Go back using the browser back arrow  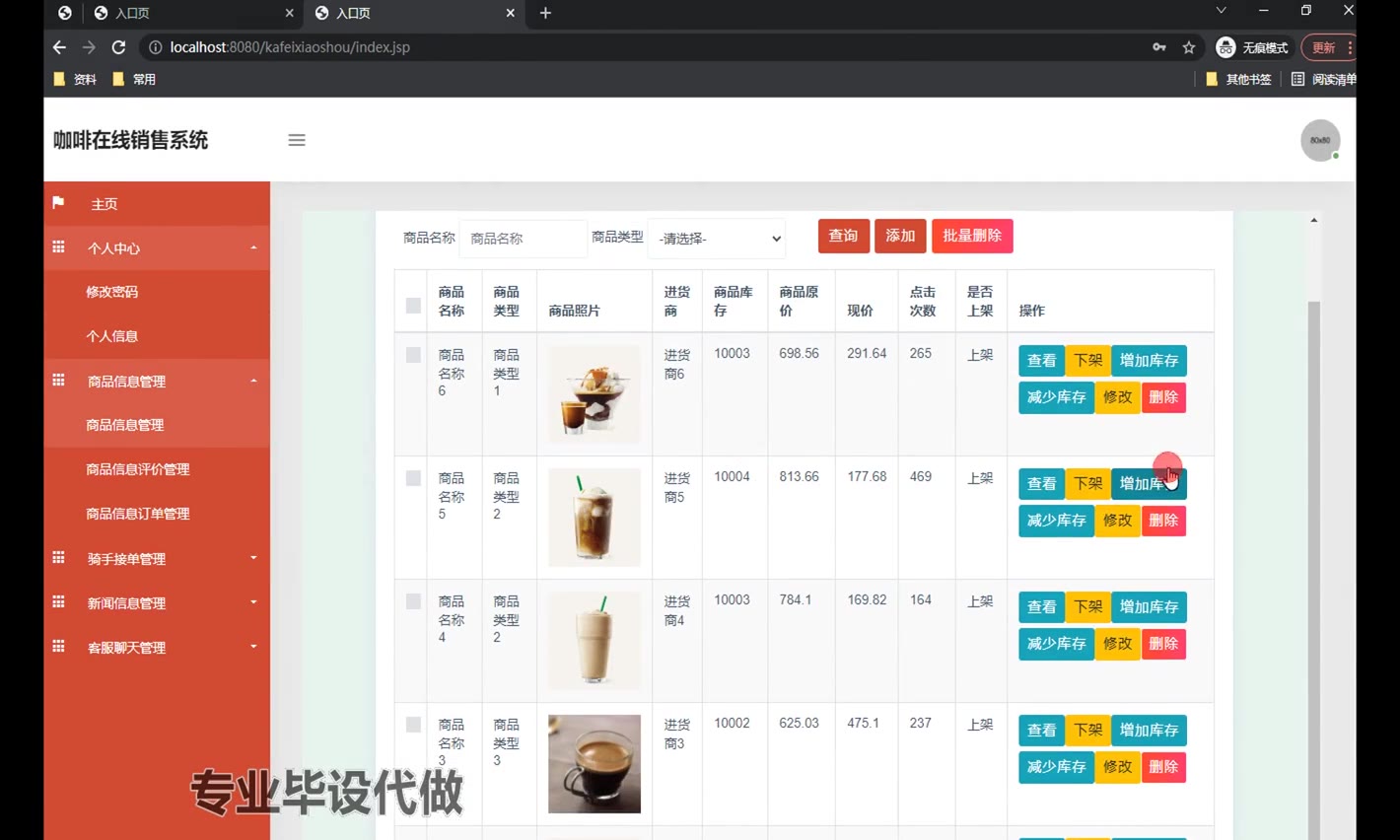[x=59, y=47]
